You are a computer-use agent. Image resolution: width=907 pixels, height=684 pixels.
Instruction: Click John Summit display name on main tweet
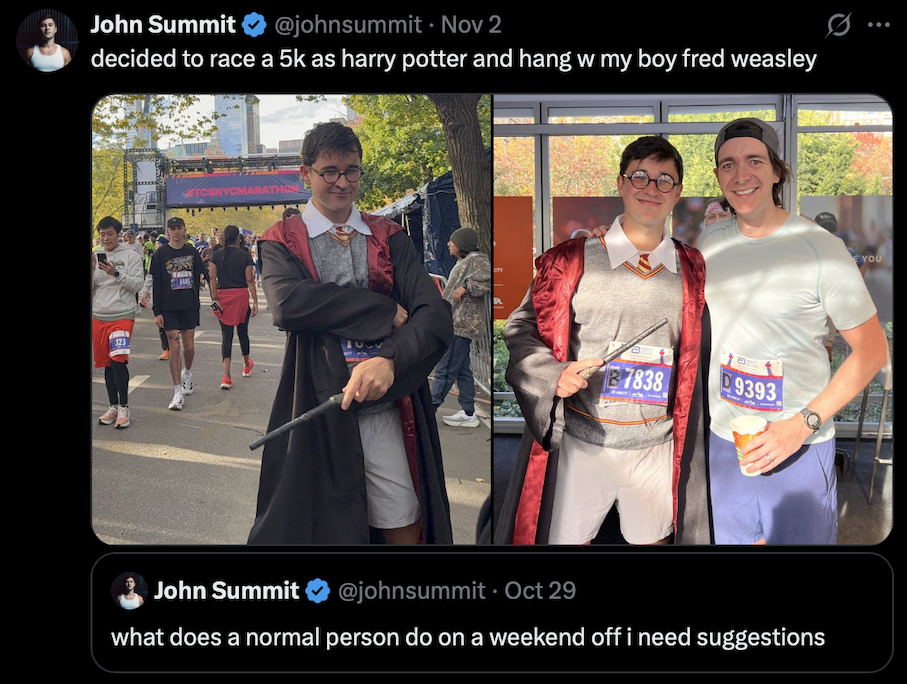click(163, 25)
